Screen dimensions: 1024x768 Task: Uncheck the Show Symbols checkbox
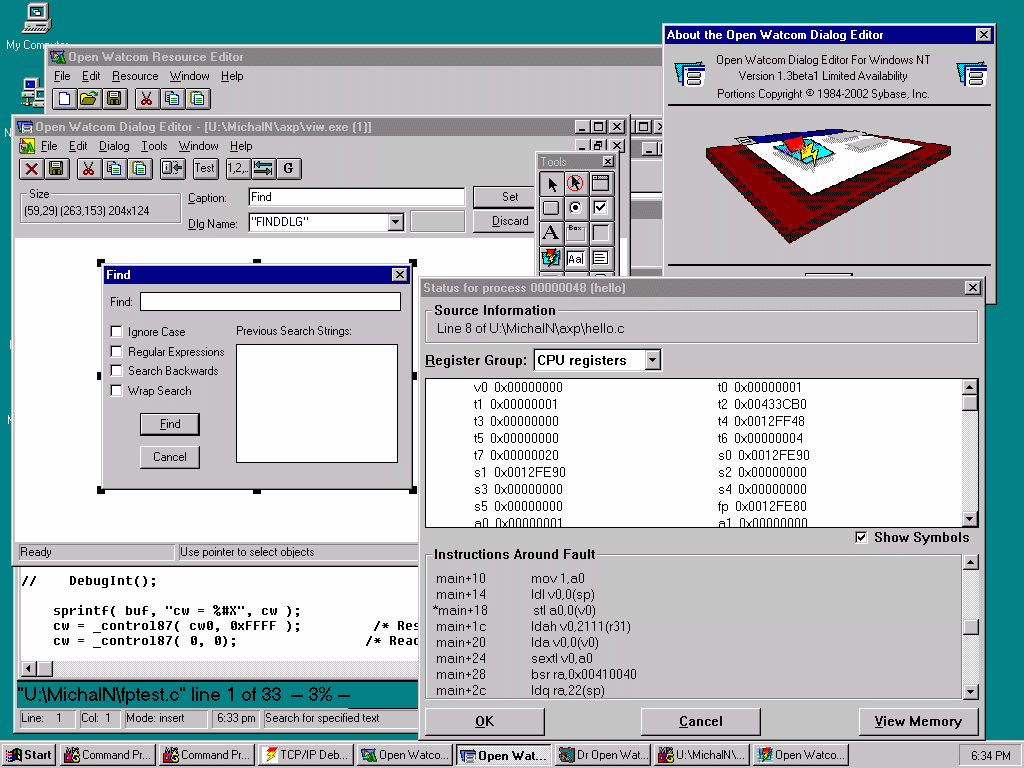[x=861, y=537]
